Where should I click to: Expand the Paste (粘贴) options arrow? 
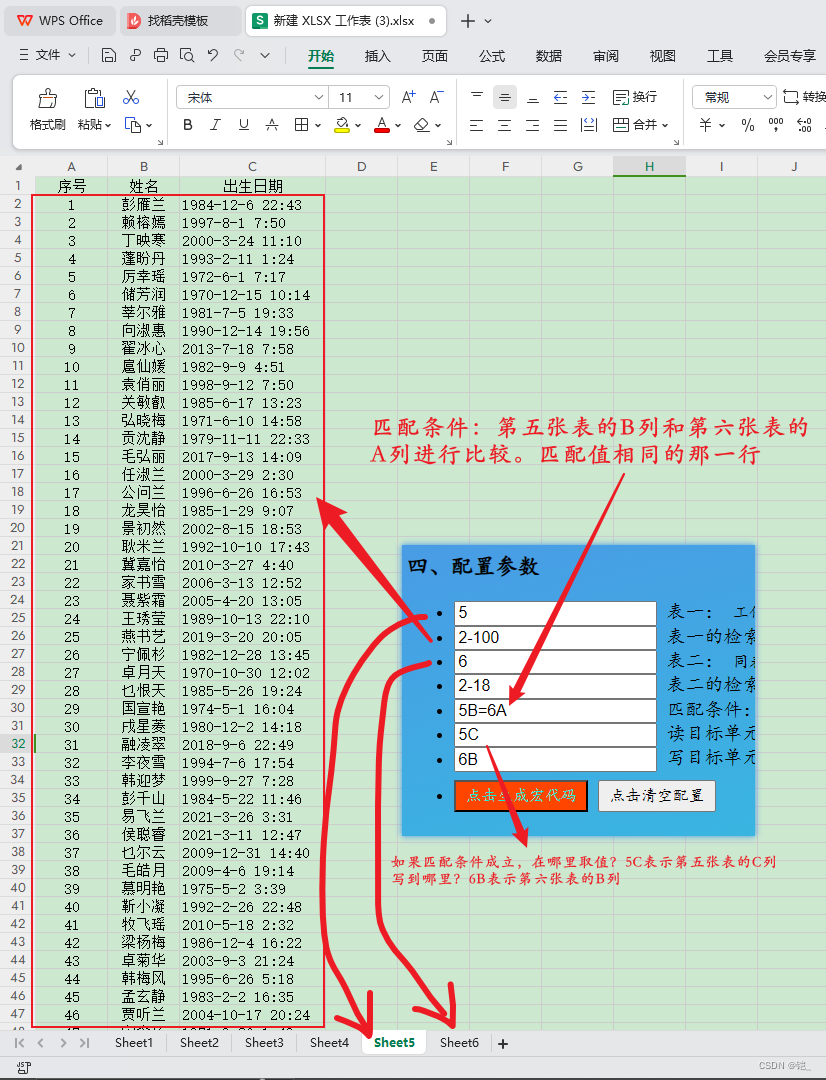pyautogui.click(x=108, y=125)
